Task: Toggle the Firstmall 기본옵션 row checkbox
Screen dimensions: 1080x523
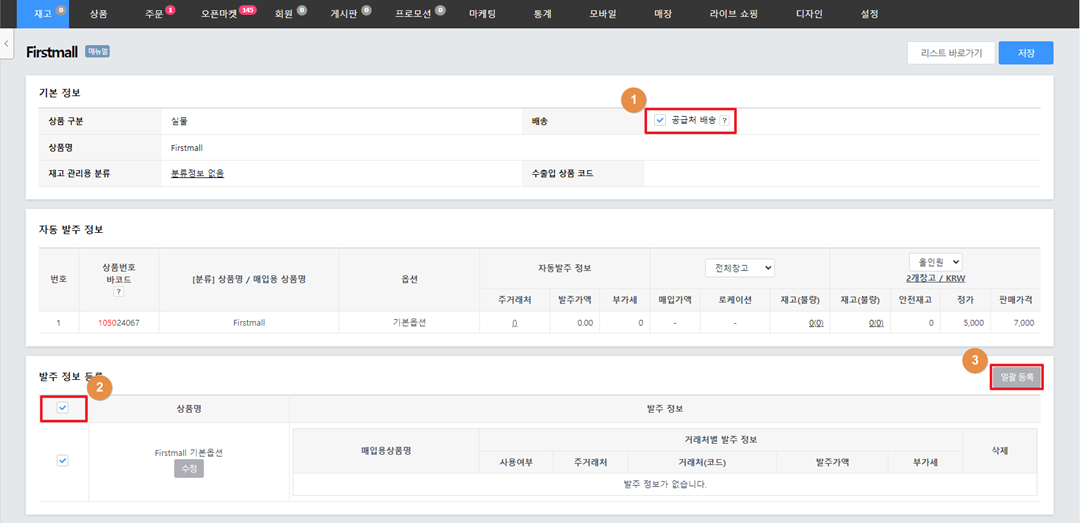Action: pos(63,461)
